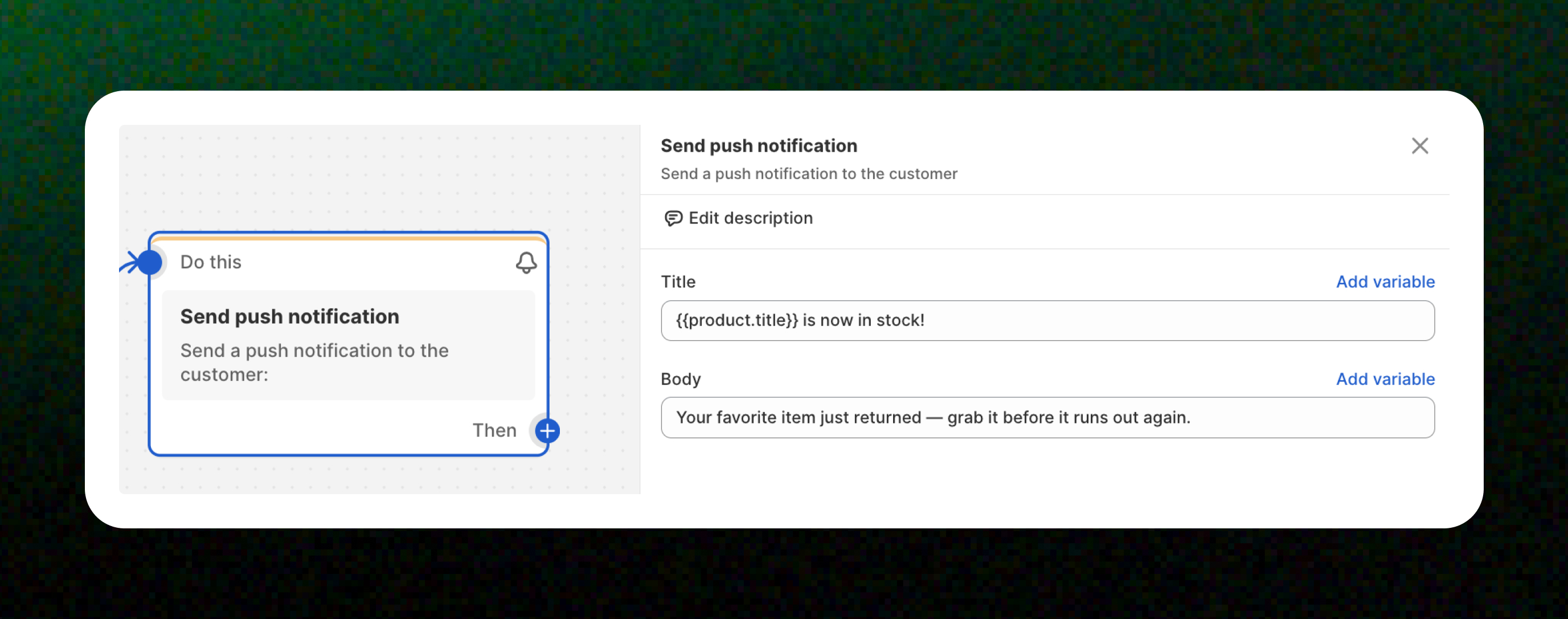Focus the Title input with product.title text

point(1047,320)
